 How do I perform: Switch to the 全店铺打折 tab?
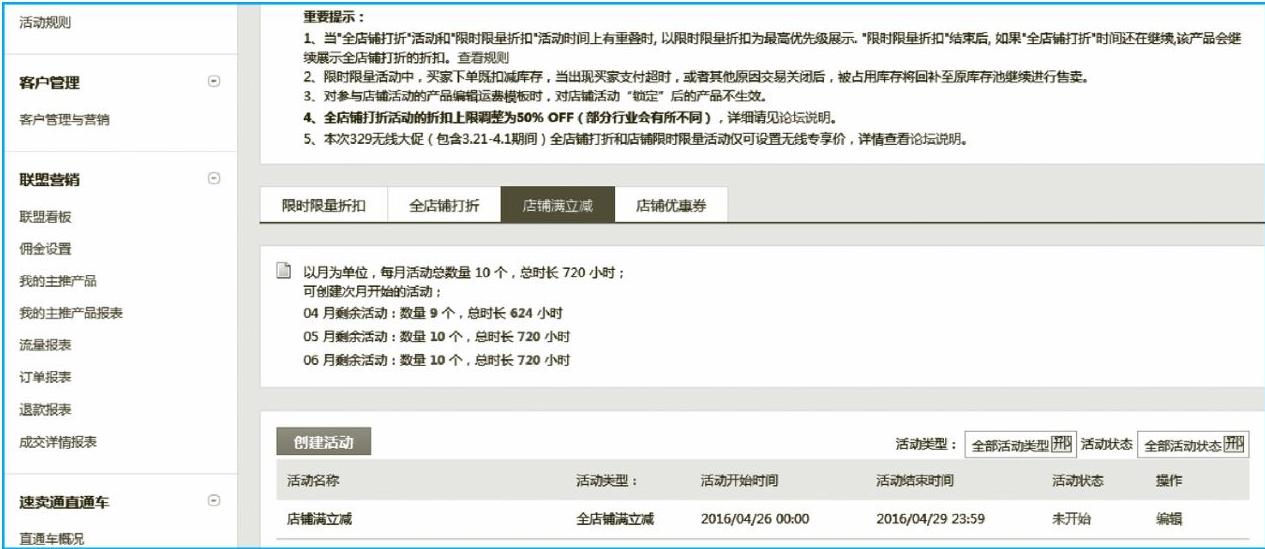(444, 206)
